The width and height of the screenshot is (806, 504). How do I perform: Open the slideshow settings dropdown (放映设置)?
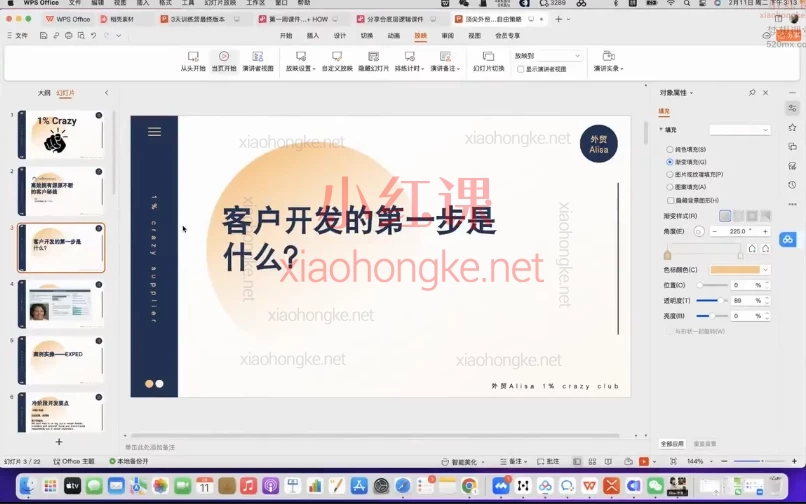tap(301, 61)
